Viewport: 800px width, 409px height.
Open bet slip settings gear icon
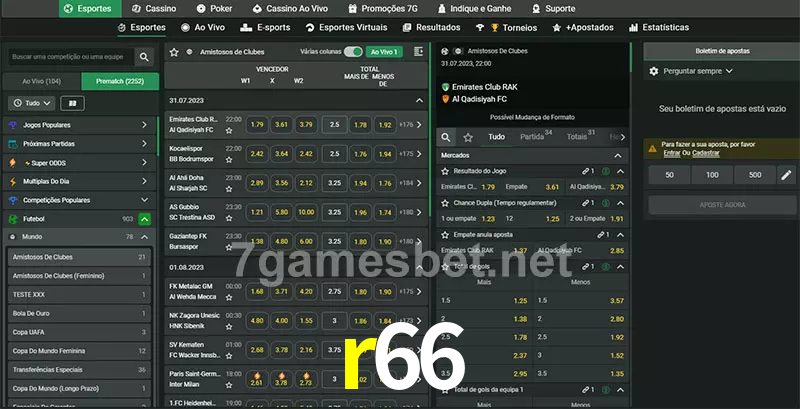[x=654, y=71]
